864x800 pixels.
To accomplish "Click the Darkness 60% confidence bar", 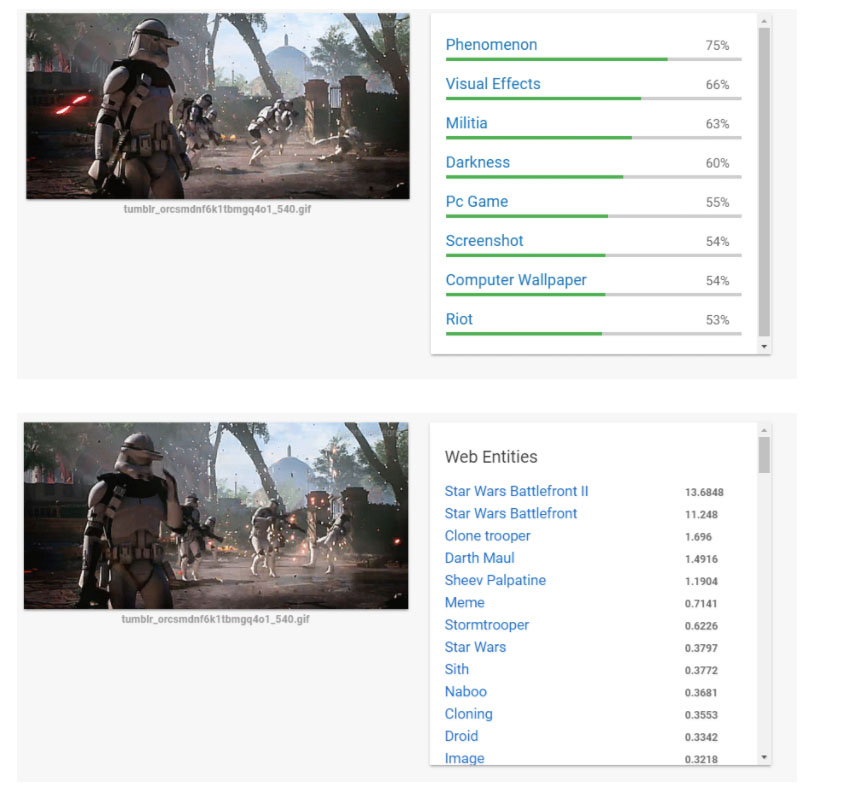I will tap(593, 177).
